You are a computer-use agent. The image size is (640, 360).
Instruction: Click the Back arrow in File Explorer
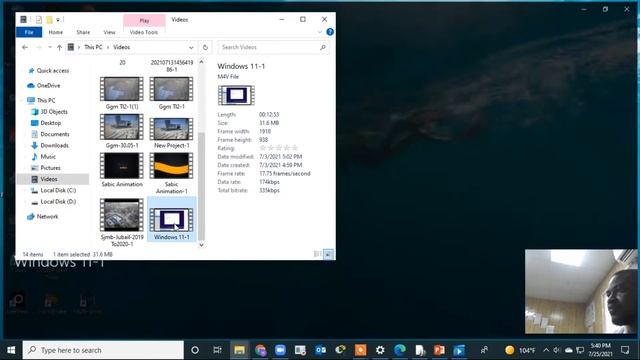[25, 47]
